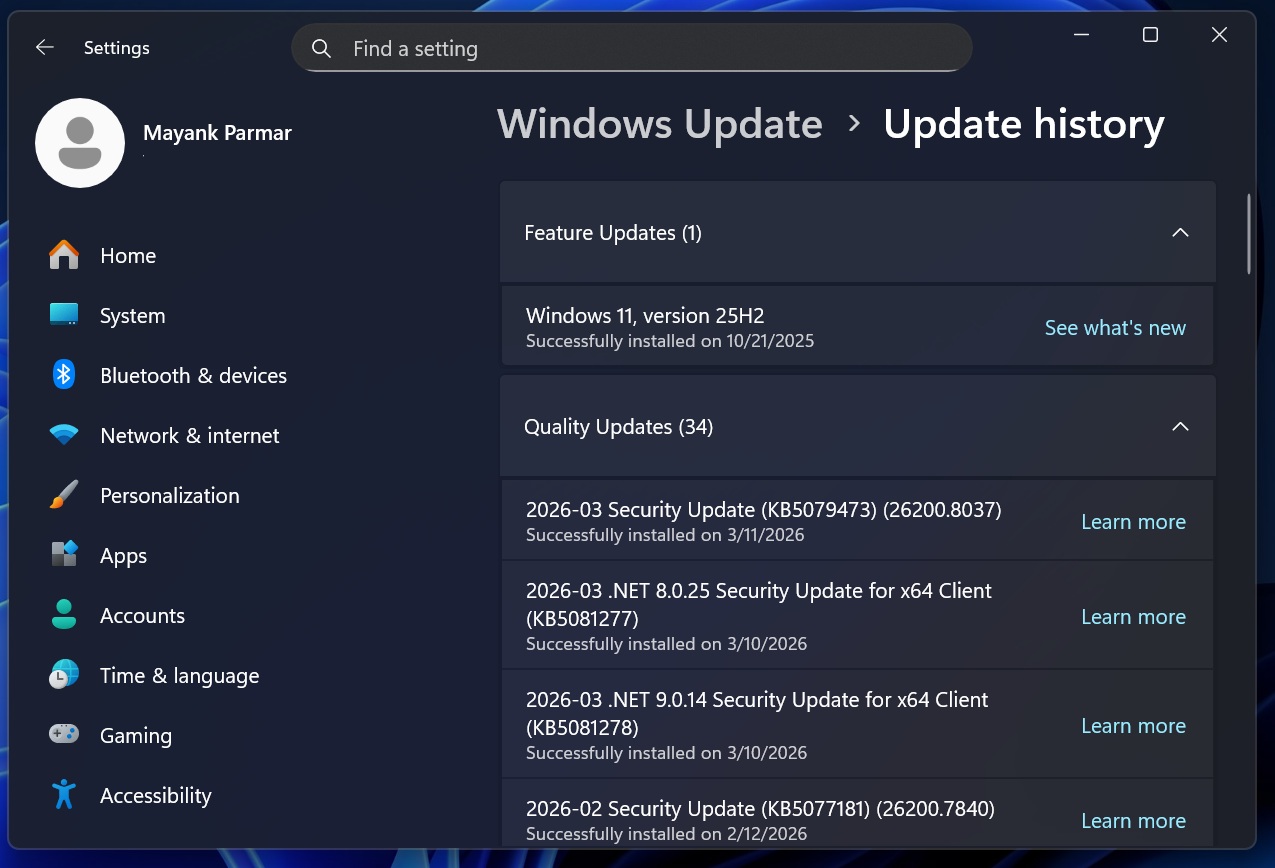The image size is (1275, 868).
Task: Open See what's new for version 25H2
Action: (x=1115, y=327)
